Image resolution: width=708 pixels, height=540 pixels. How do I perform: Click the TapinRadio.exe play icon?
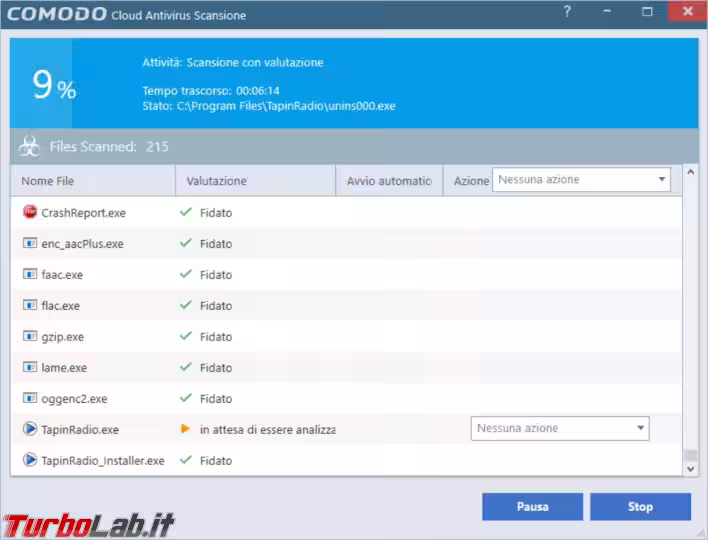click(30, 428)
